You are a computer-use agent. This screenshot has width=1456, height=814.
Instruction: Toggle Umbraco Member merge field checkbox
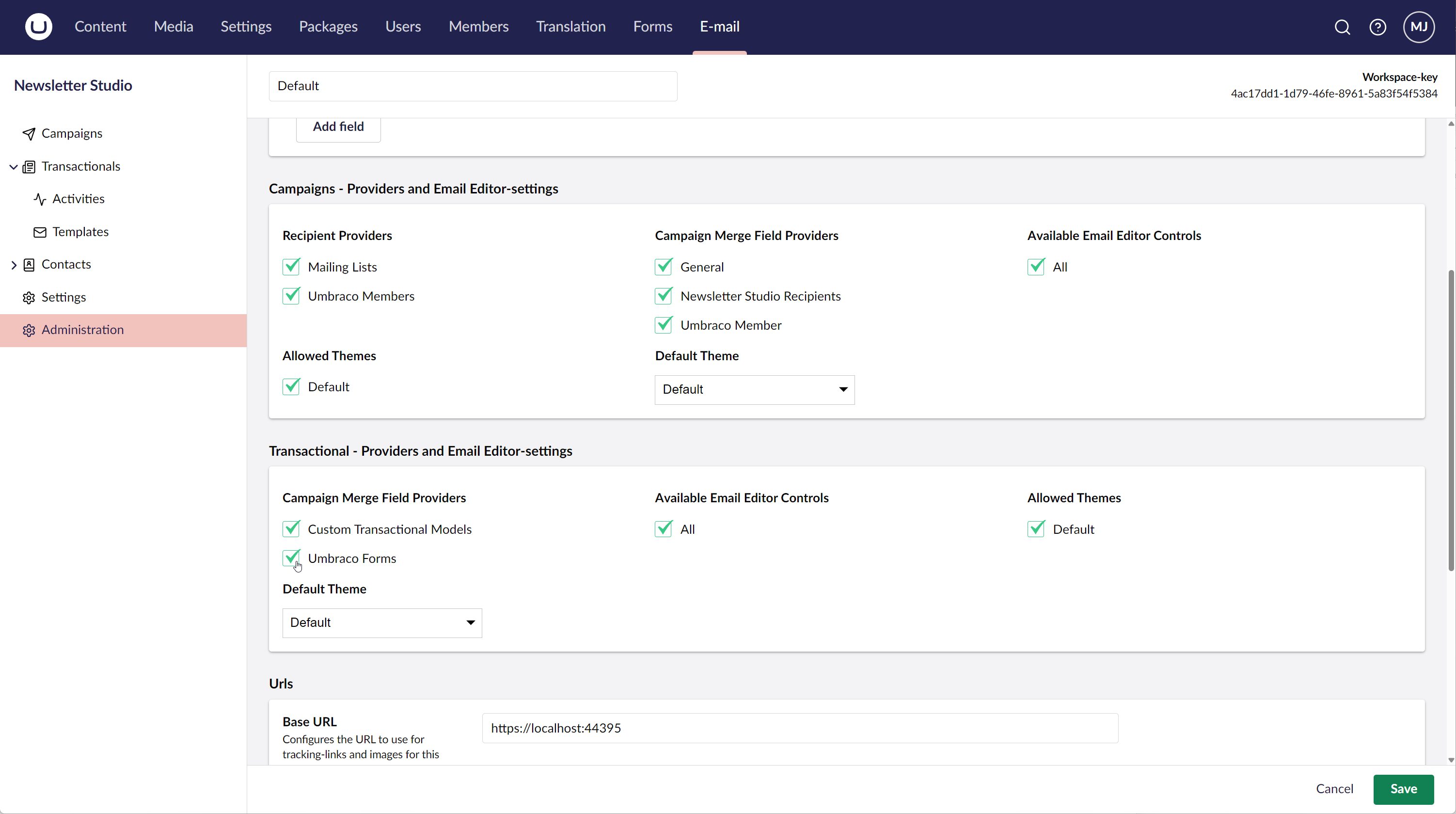[664, 325]
